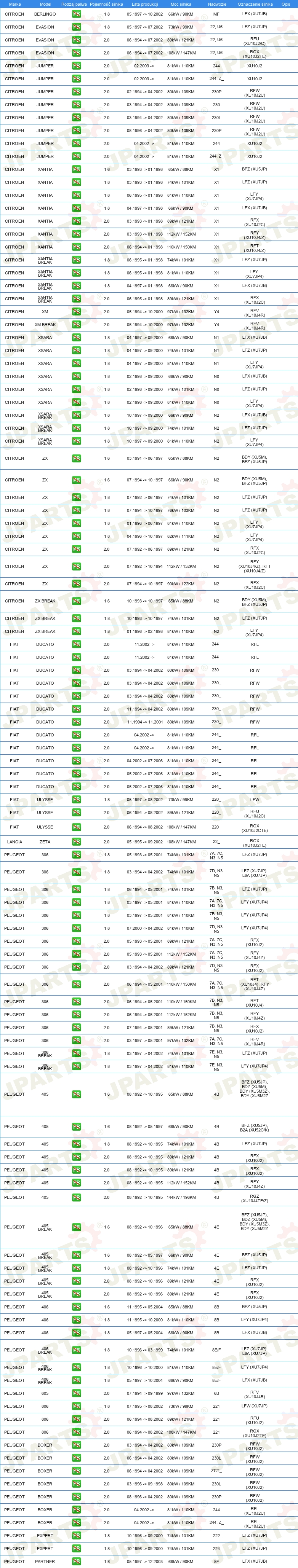Click the 5F body code in Partner row
The width and height of the screenshot is (298, 1568).
tap(216, 1561)
